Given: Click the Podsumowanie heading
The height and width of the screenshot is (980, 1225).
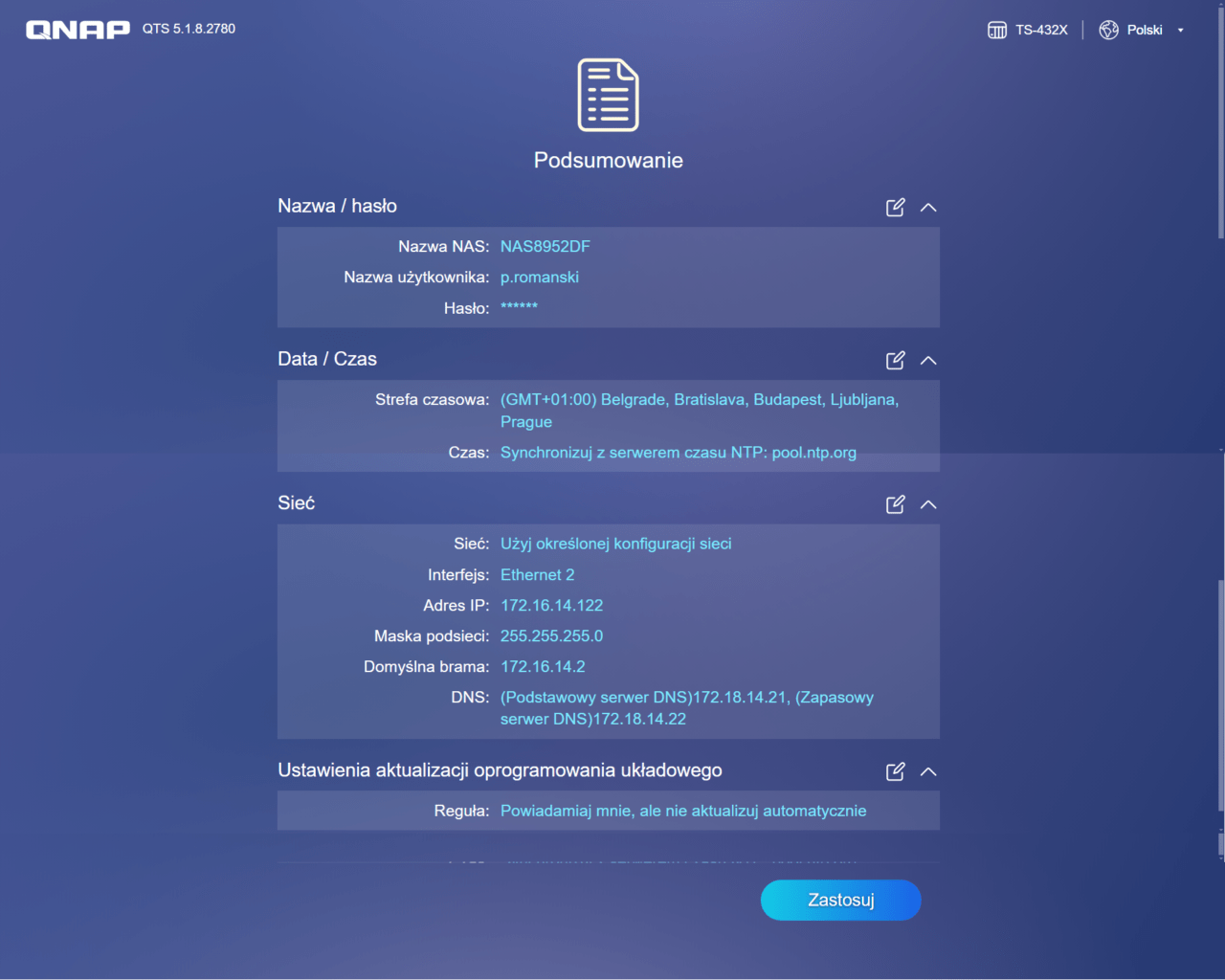Looking at the screenshot, I should (609, 160).
